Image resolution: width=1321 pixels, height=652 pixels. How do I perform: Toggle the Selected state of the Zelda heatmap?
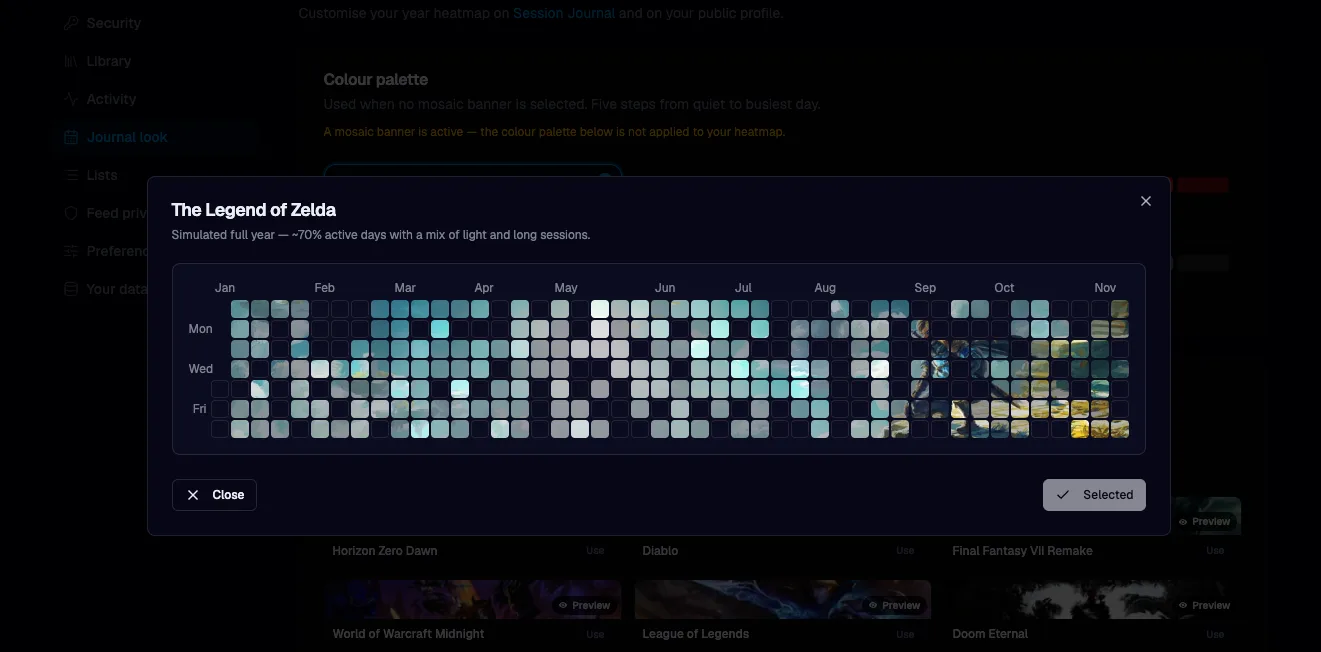[1094, 494]
